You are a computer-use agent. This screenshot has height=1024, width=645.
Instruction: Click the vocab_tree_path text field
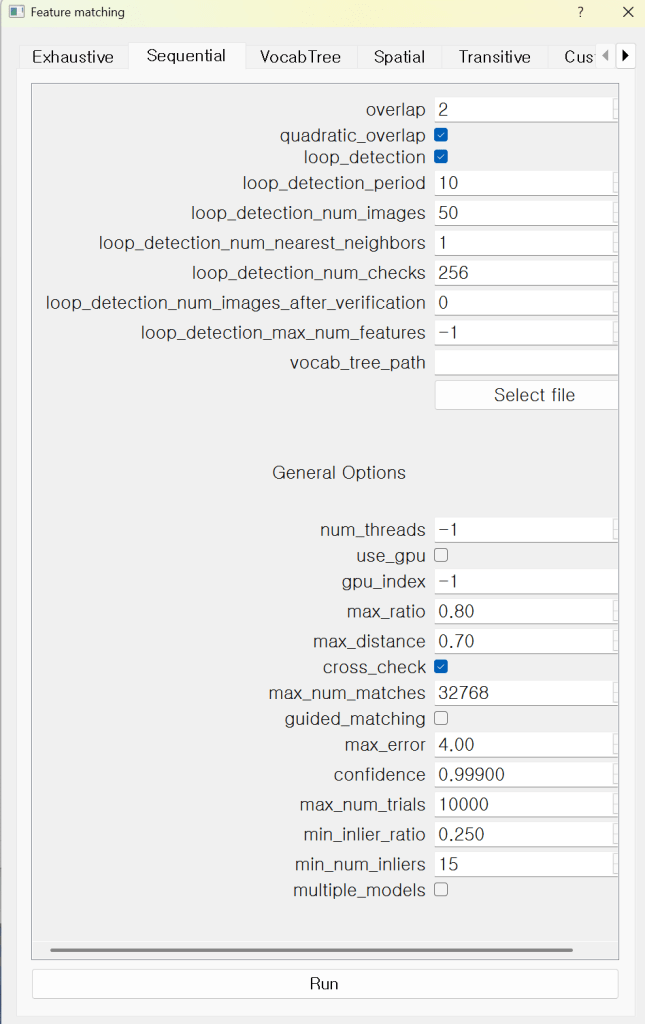coord(525,363)
